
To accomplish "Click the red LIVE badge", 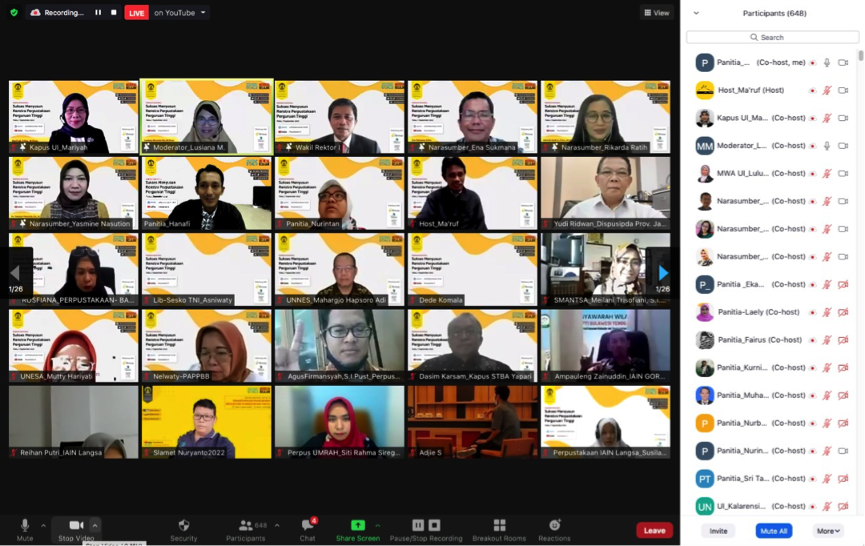I will pyautogui.click(x=136, y=13).
